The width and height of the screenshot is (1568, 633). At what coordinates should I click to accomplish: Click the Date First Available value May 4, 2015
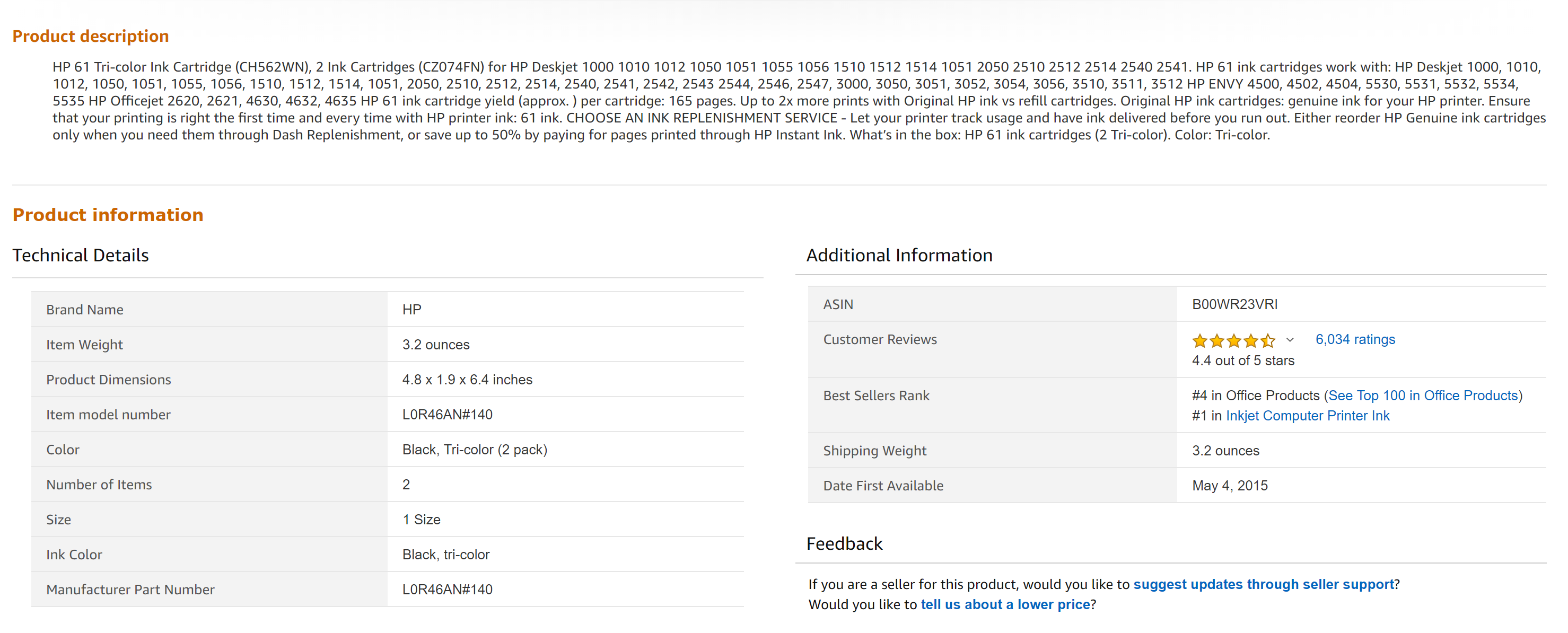tap(1229, 485)
